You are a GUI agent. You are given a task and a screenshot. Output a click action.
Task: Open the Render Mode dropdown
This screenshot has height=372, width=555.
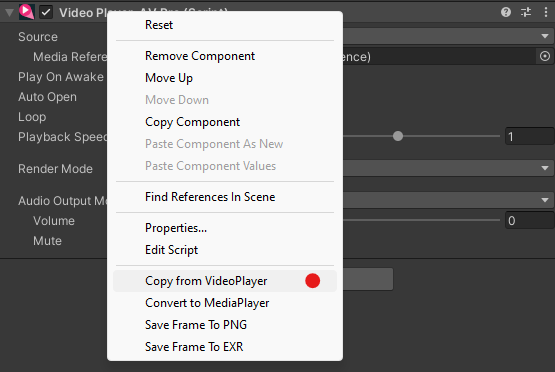[448, 168]
